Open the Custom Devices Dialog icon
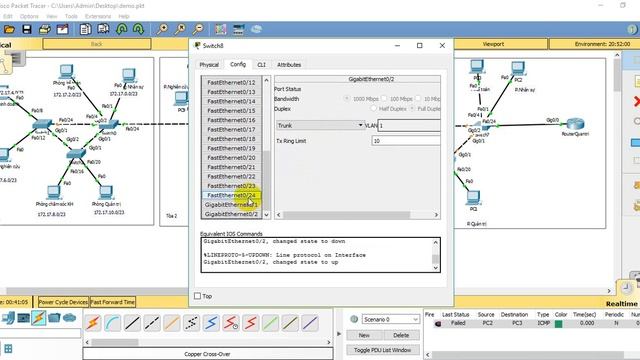640x360 pixels. click(x=238, y=29)
